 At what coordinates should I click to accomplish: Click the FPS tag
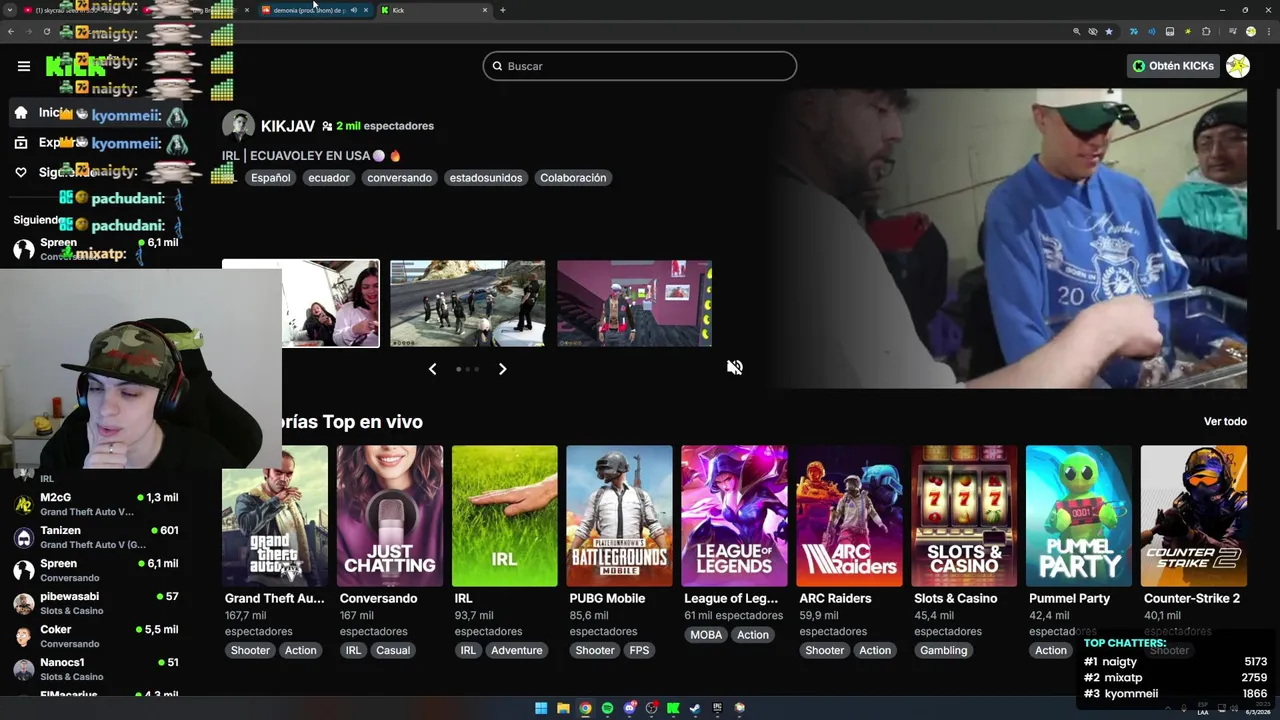639,650
